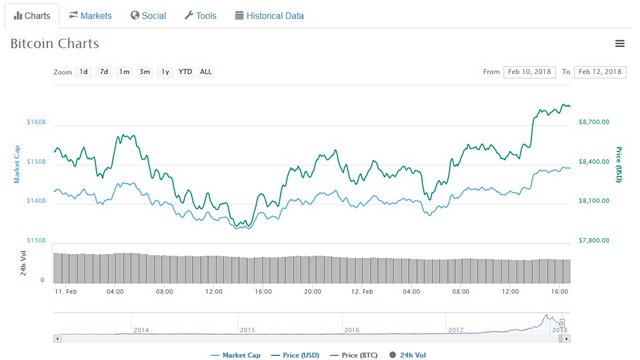Click the calendar icon beside Historical Data
The image size is (640, 360).
pos(239,16)
